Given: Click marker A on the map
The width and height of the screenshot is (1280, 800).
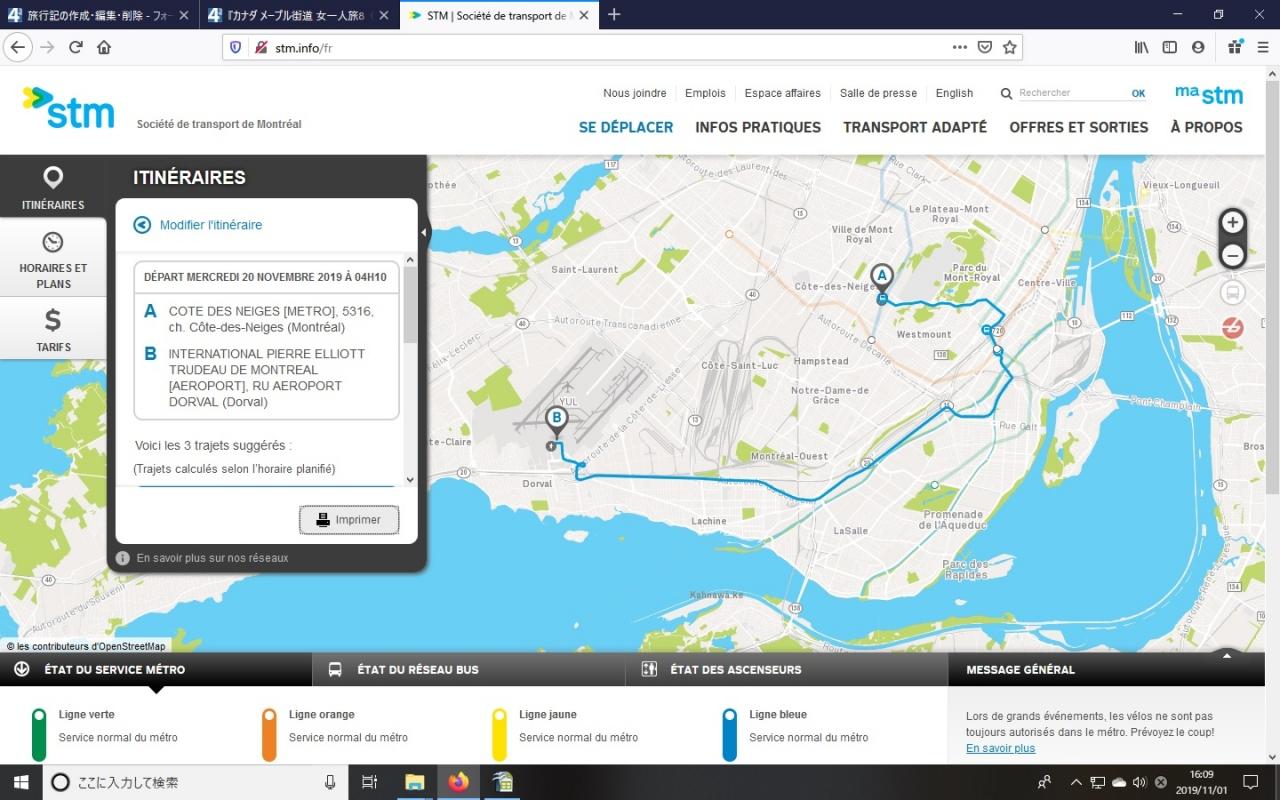Looking at the screenshot, I should 881,275.
